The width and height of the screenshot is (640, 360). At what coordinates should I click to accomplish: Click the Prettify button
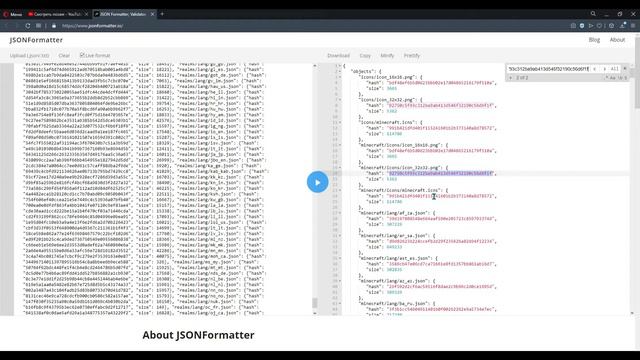411,56
